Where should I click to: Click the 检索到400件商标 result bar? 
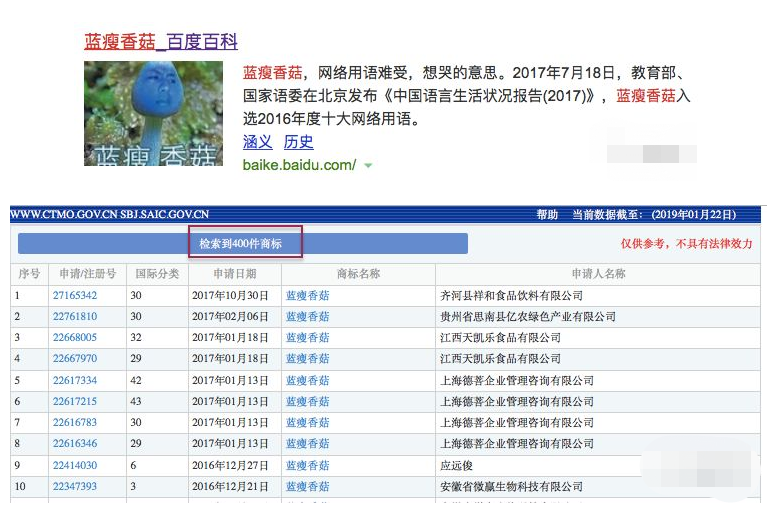pyautogui.click(x=243, y=243)
